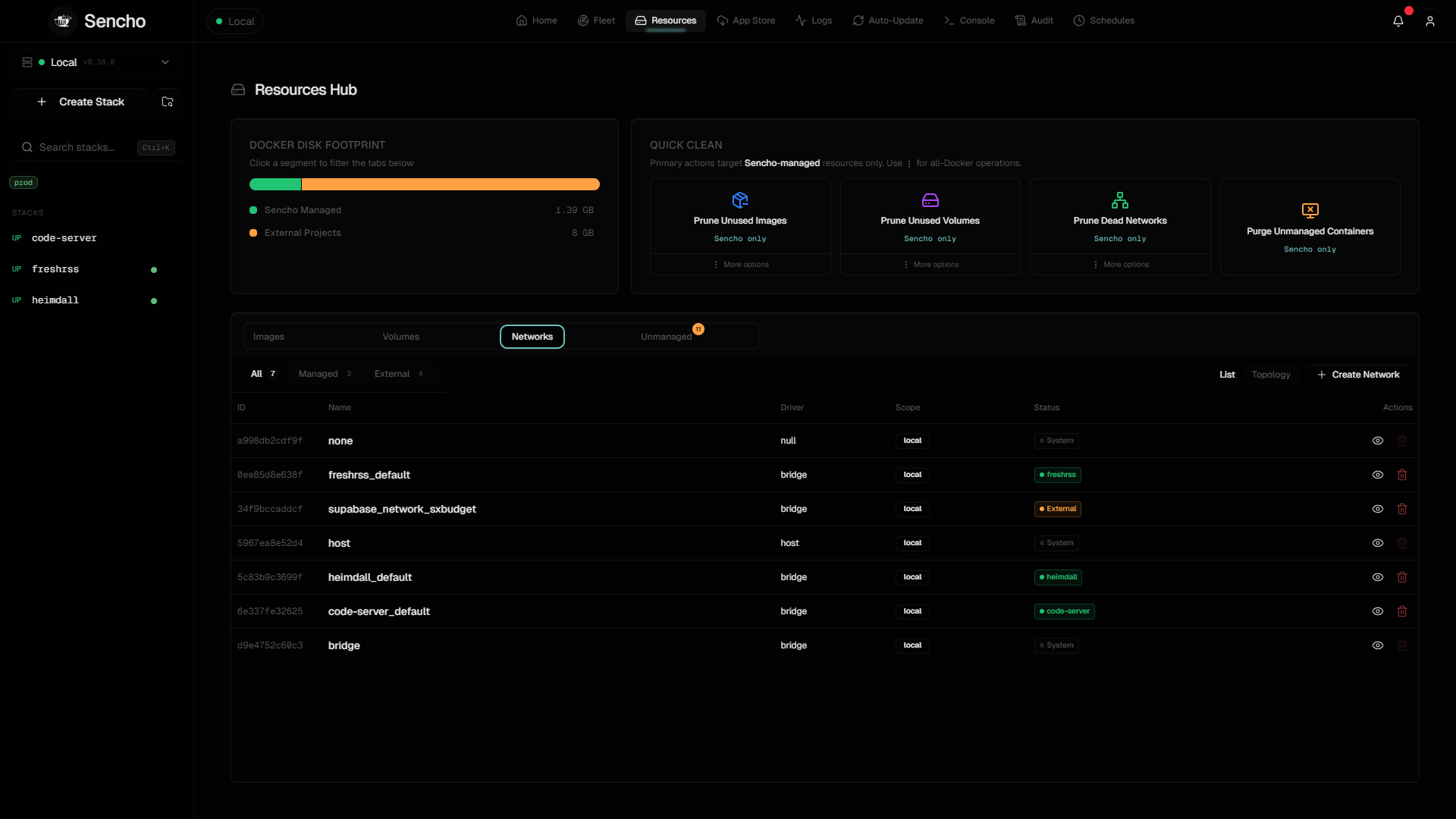Select the Resources nav item
The height and width of the screenshot is (819, 1456).
(x=666, y=20)
